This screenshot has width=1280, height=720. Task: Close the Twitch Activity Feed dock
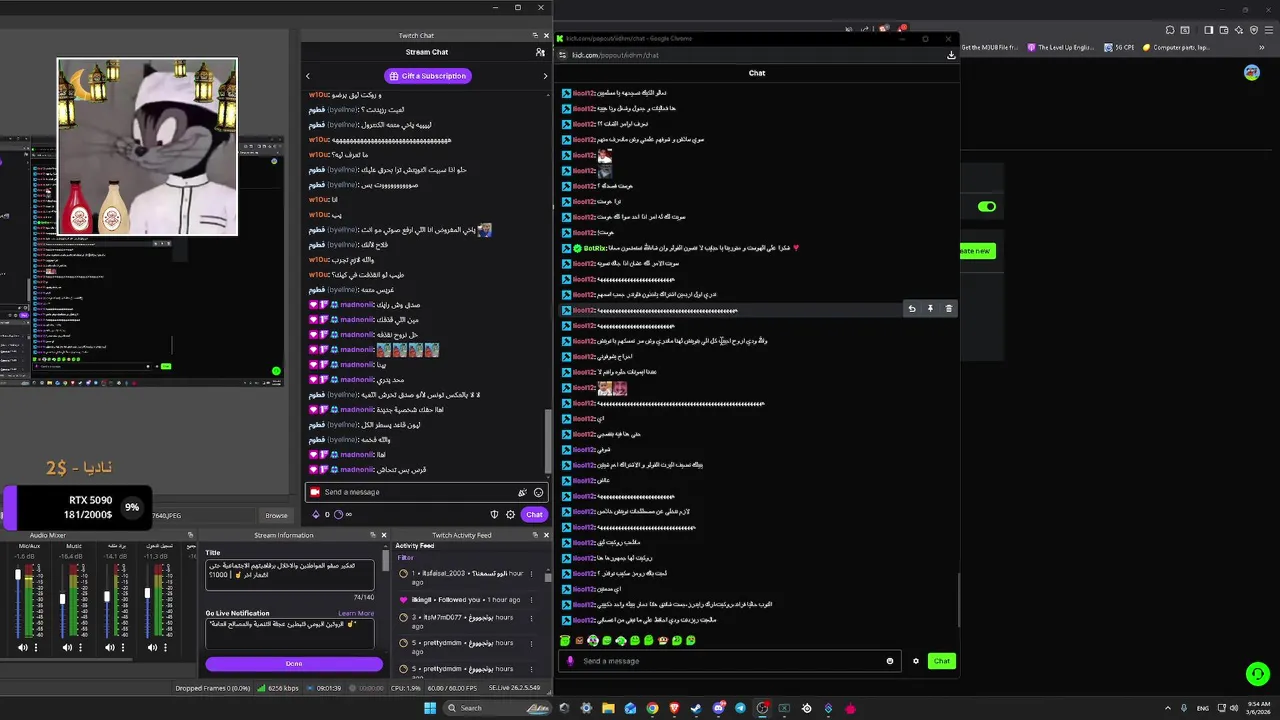click(546, 535)
